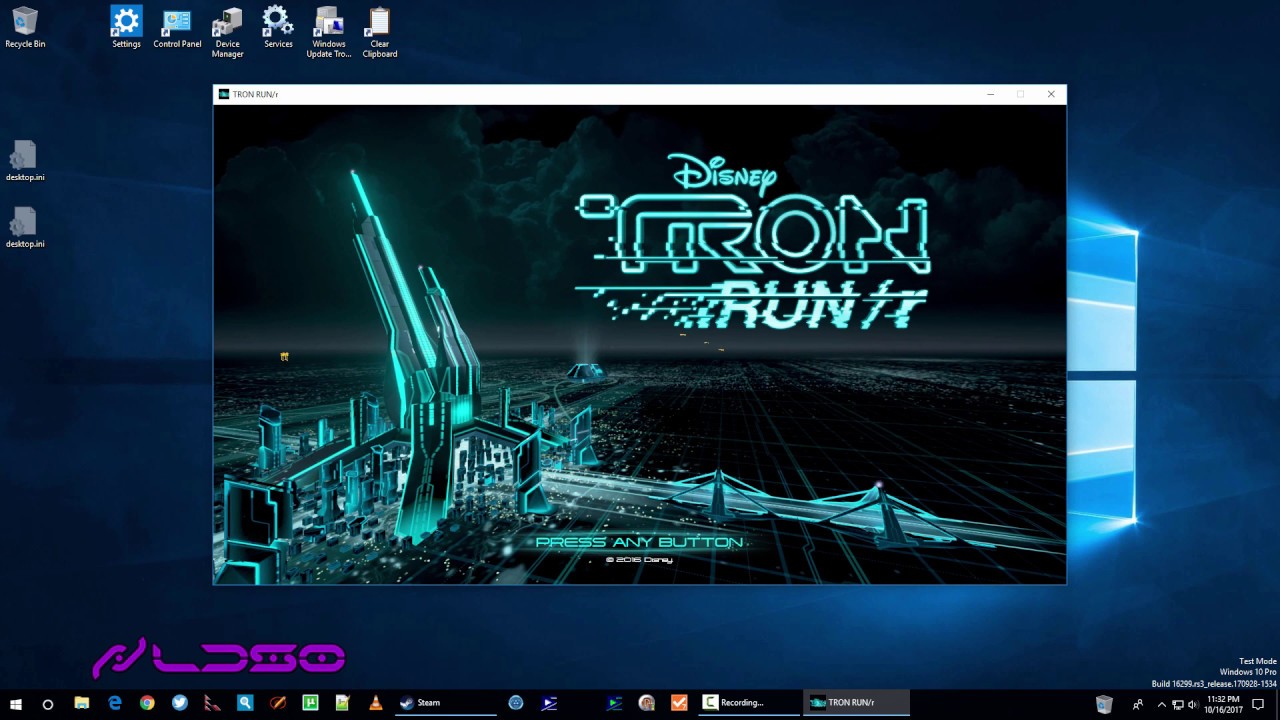Open the Notepad++ taskbar icon

pyautogui.click(x=343, y=703)
